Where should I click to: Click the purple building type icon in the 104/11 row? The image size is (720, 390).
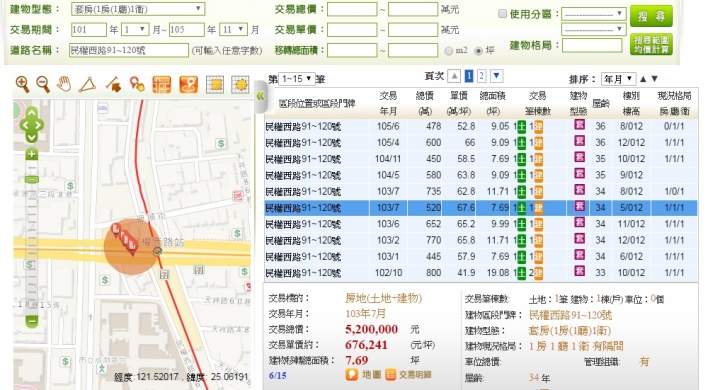579,158
